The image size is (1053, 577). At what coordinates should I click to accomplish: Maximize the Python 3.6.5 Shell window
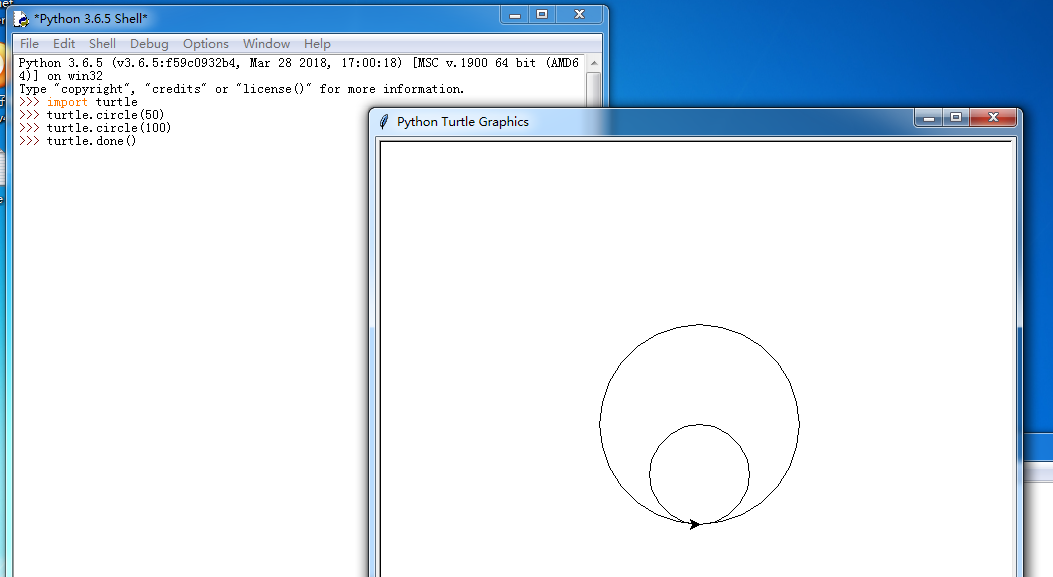click(542, 15)
